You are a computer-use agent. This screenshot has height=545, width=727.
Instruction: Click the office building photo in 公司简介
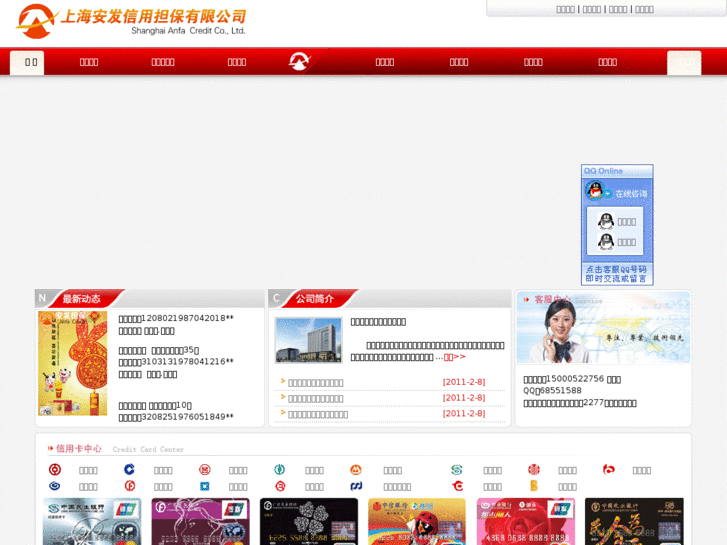click(x=308, y=340)
